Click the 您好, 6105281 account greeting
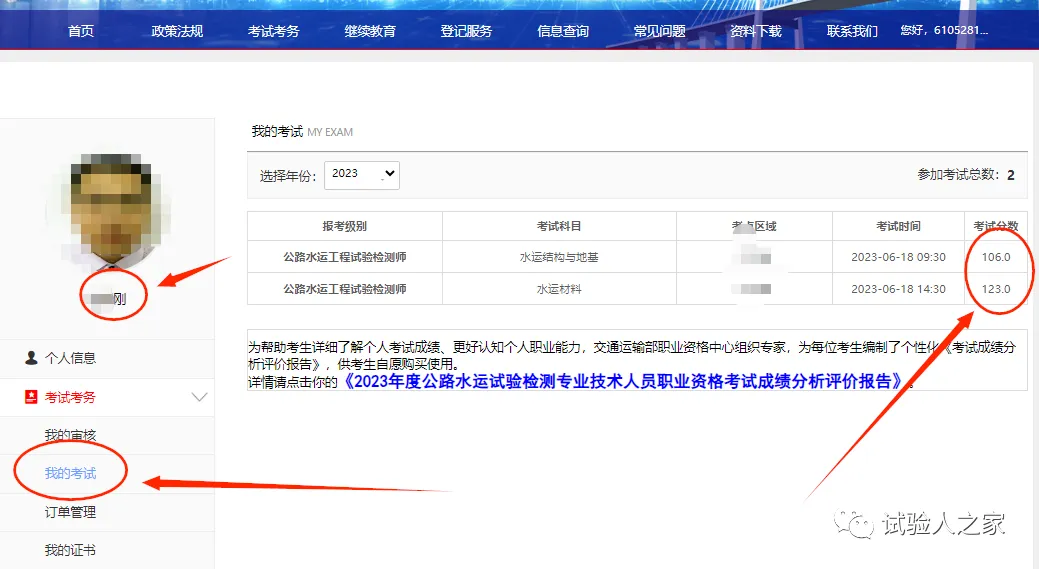This screenshot has width=1039, height=569. pos(944,30)
